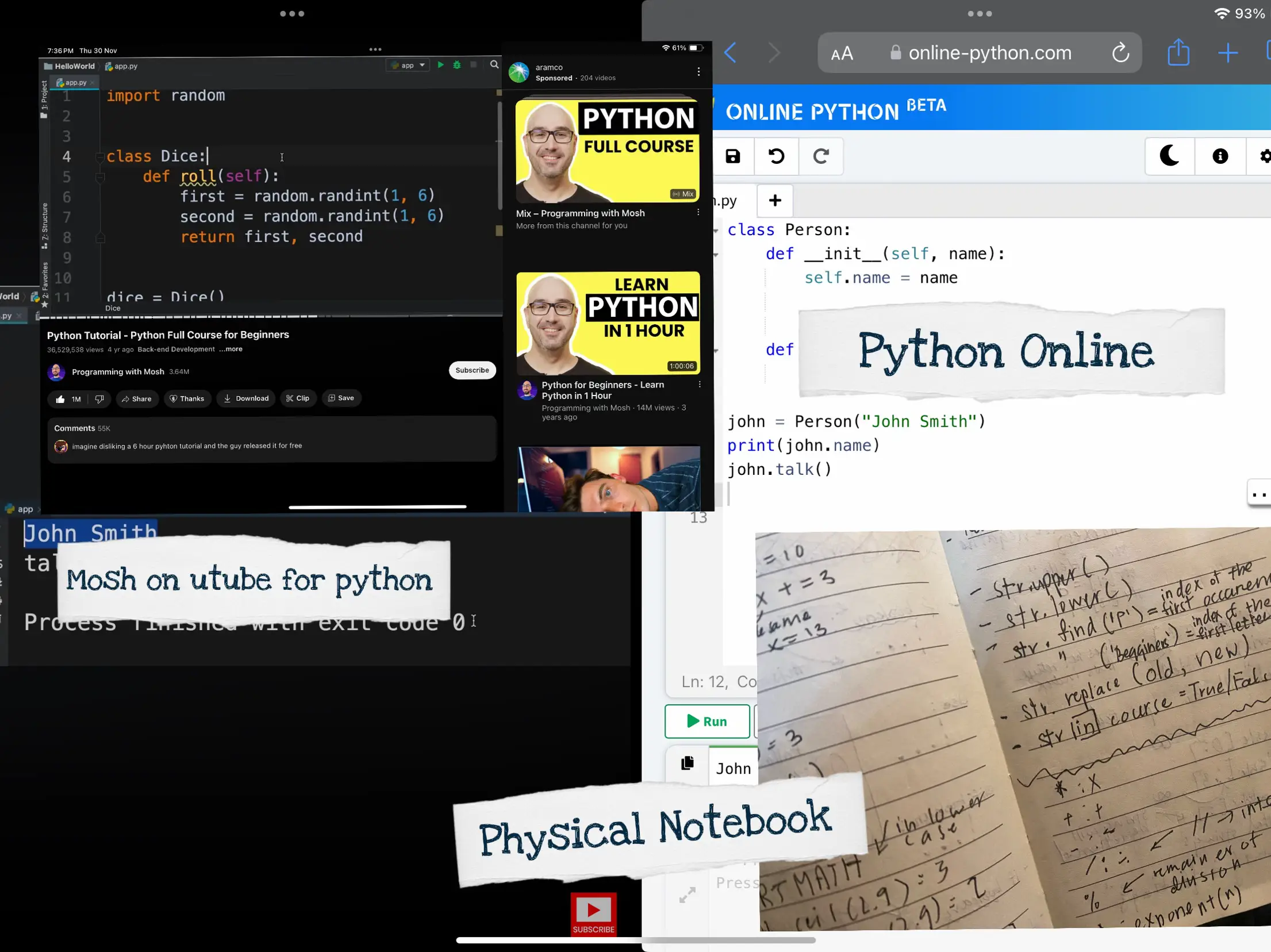The height and width of the screenshot is (952, 1271).
Task: Open the three-dot menu beside aramco sponsor
Action: coord(698,72)
